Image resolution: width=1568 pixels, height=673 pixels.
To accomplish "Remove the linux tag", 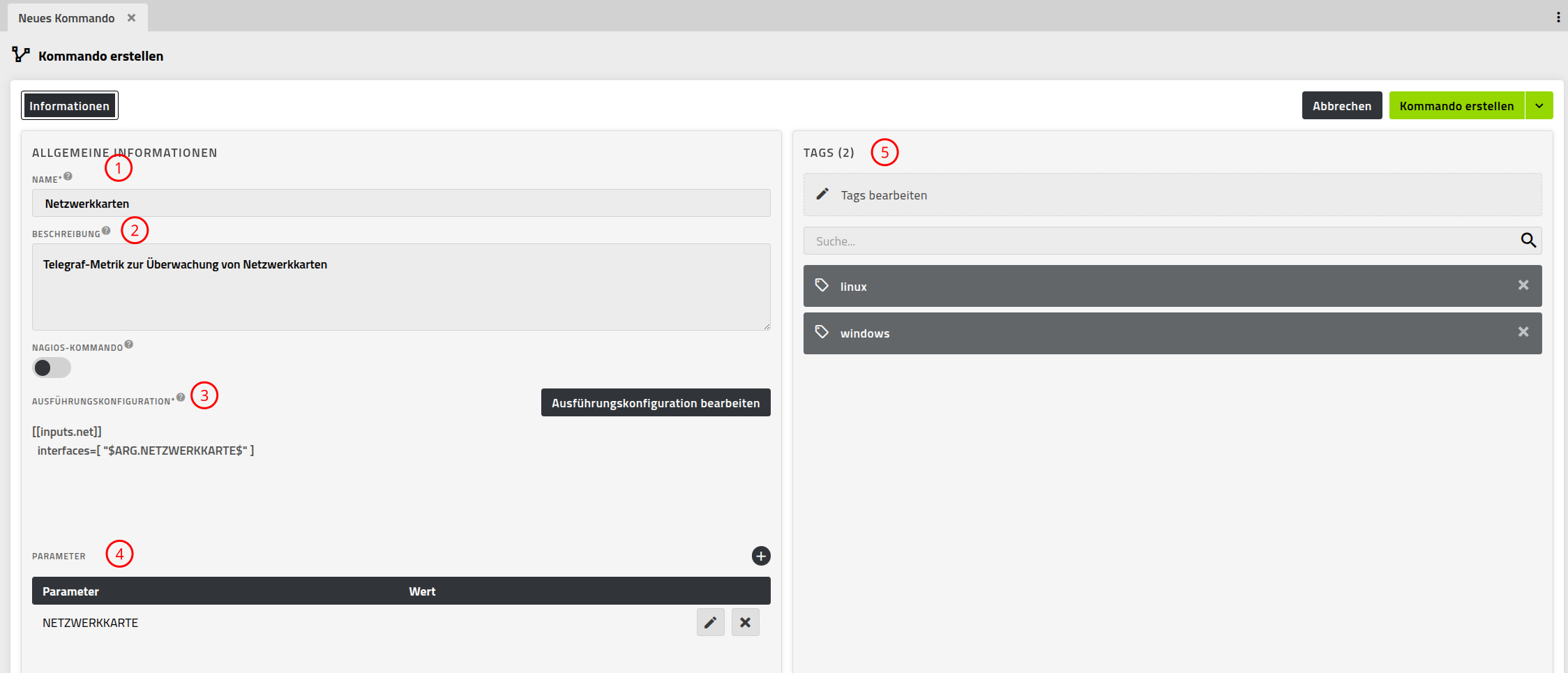I will (1523, 285).
